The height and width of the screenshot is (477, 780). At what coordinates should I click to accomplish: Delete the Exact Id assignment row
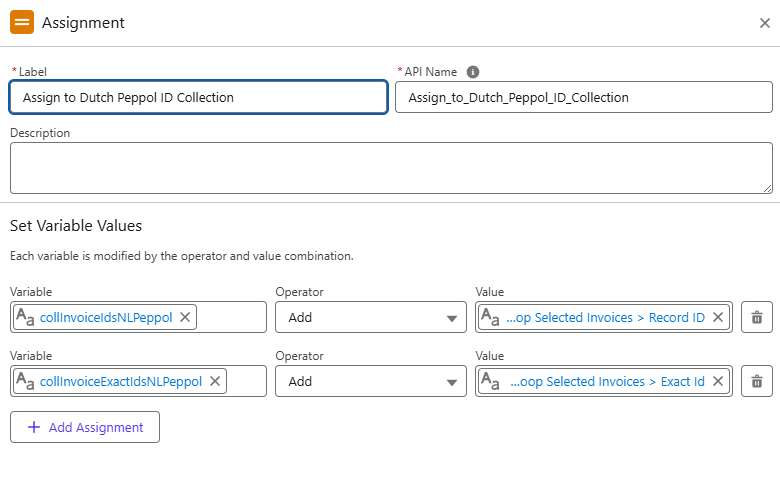pyautogui.click(x=757, y=382)
